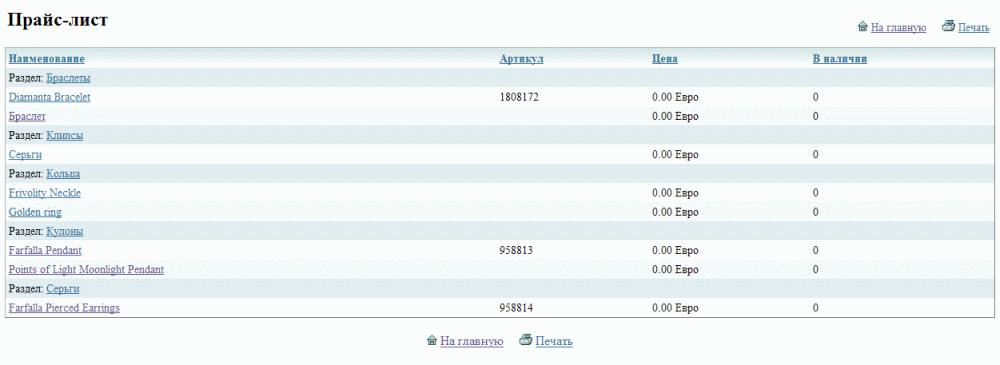
Task: Click stock value '0' for Браслет row
Action: (x=816, y=116)
